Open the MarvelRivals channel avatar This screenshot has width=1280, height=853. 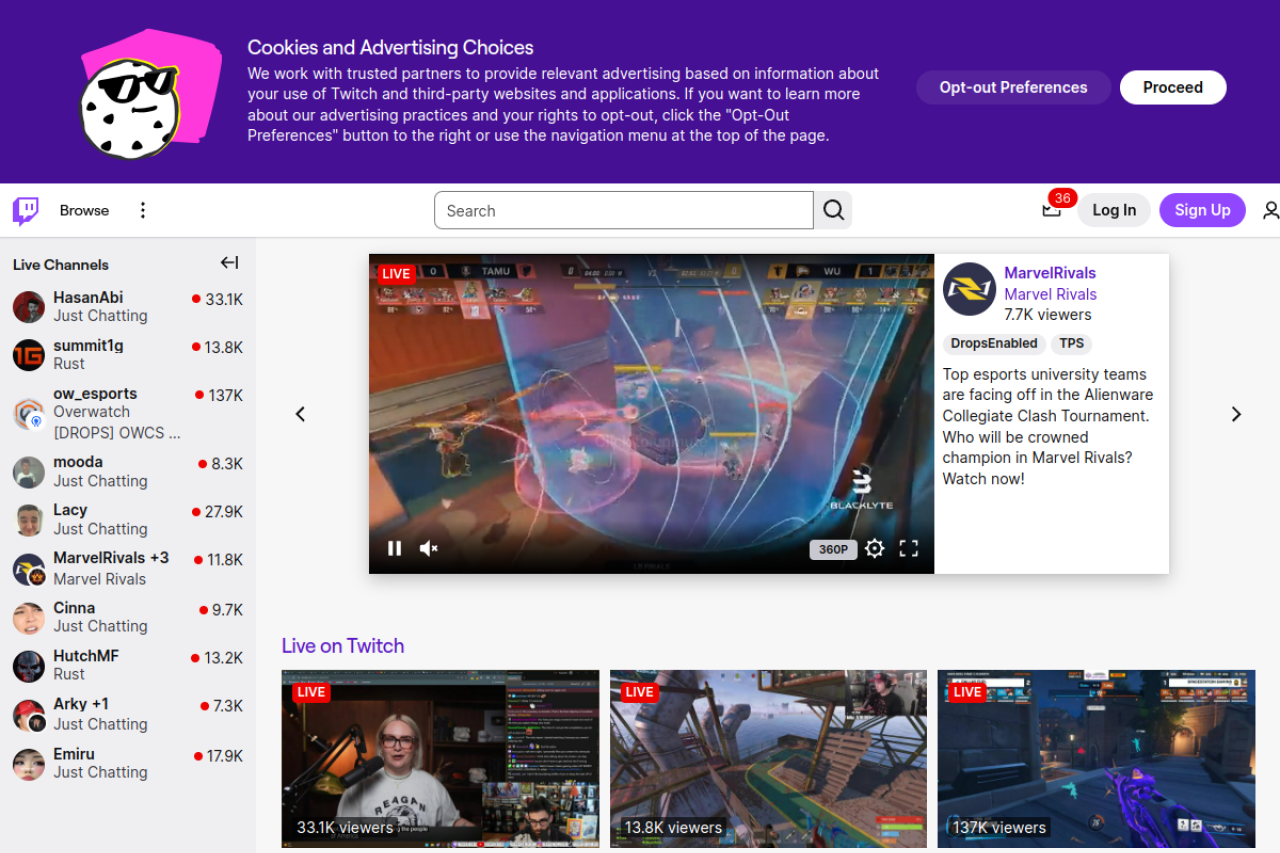point(969,289)
